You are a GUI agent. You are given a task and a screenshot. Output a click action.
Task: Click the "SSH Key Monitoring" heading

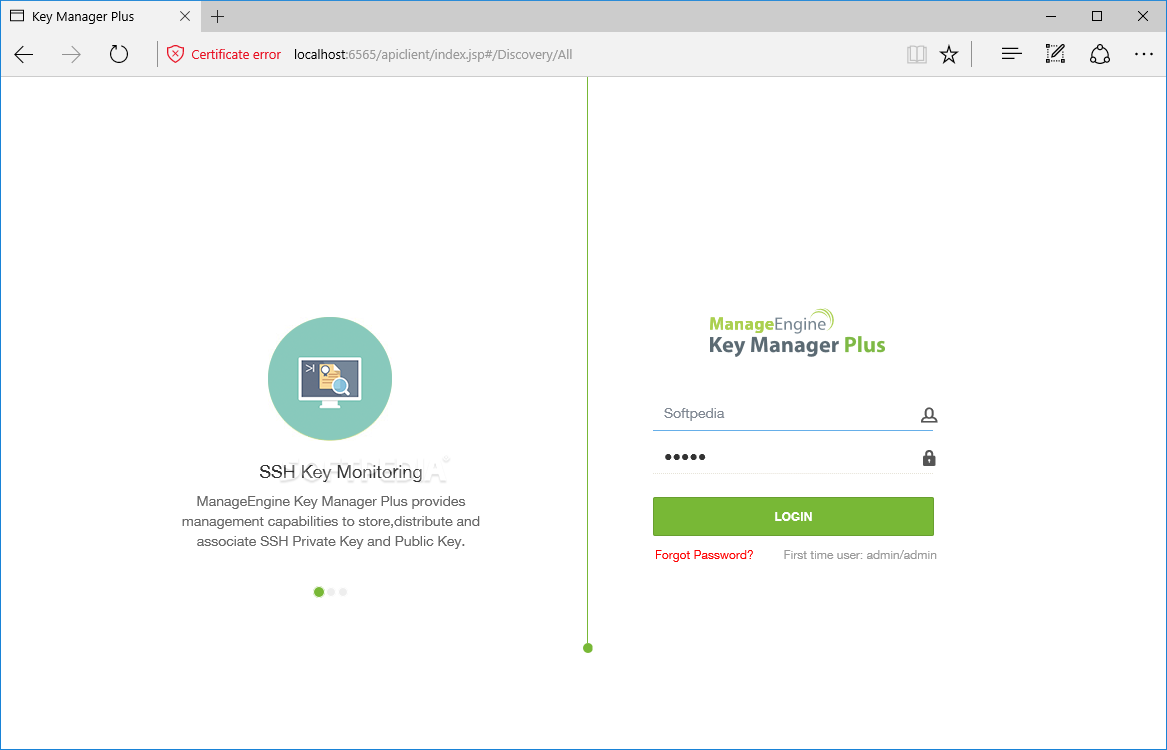tap(341, 472)
